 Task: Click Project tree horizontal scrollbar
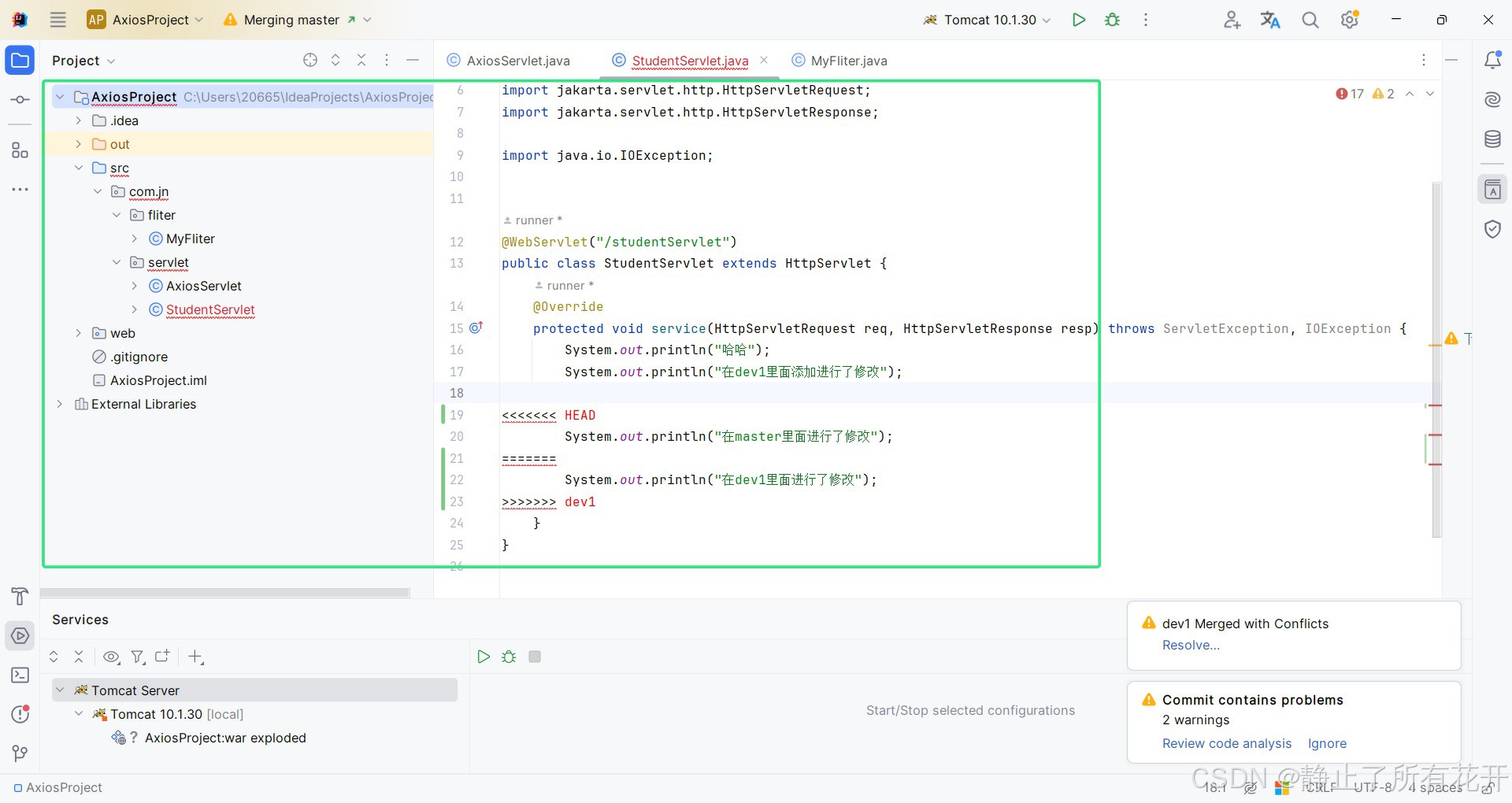[x=225, y=592]
